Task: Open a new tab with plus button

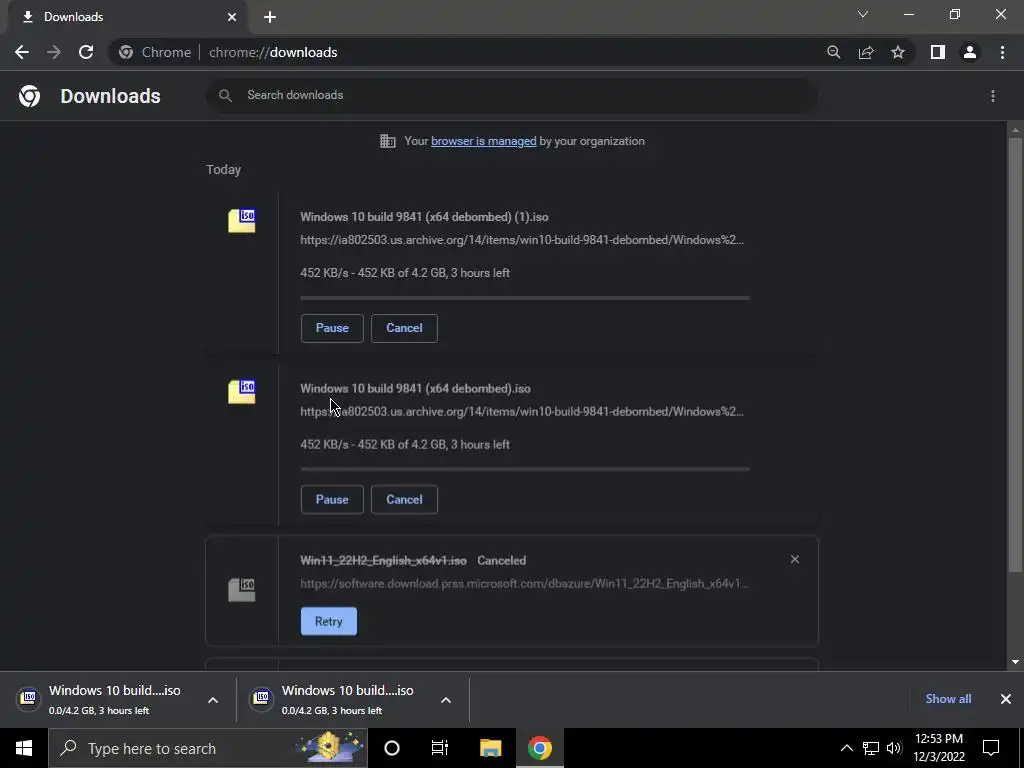Action: (x=270, y=17)
